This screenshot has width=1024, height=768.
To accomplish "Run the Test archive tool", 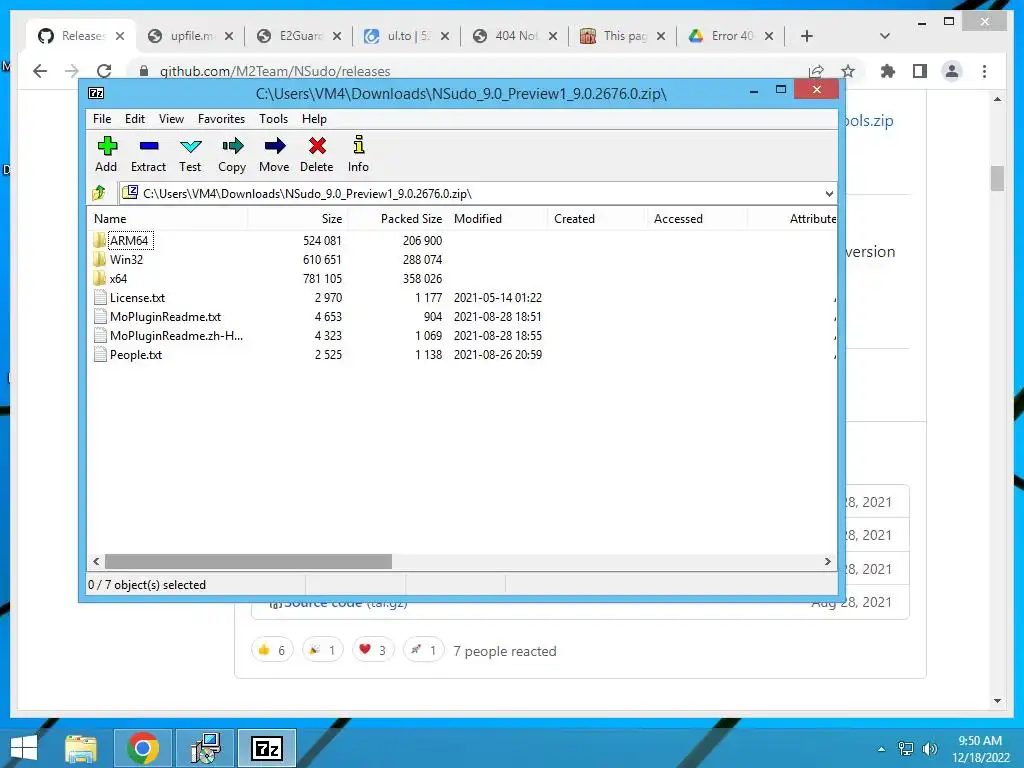I will [x=190, y=154].
